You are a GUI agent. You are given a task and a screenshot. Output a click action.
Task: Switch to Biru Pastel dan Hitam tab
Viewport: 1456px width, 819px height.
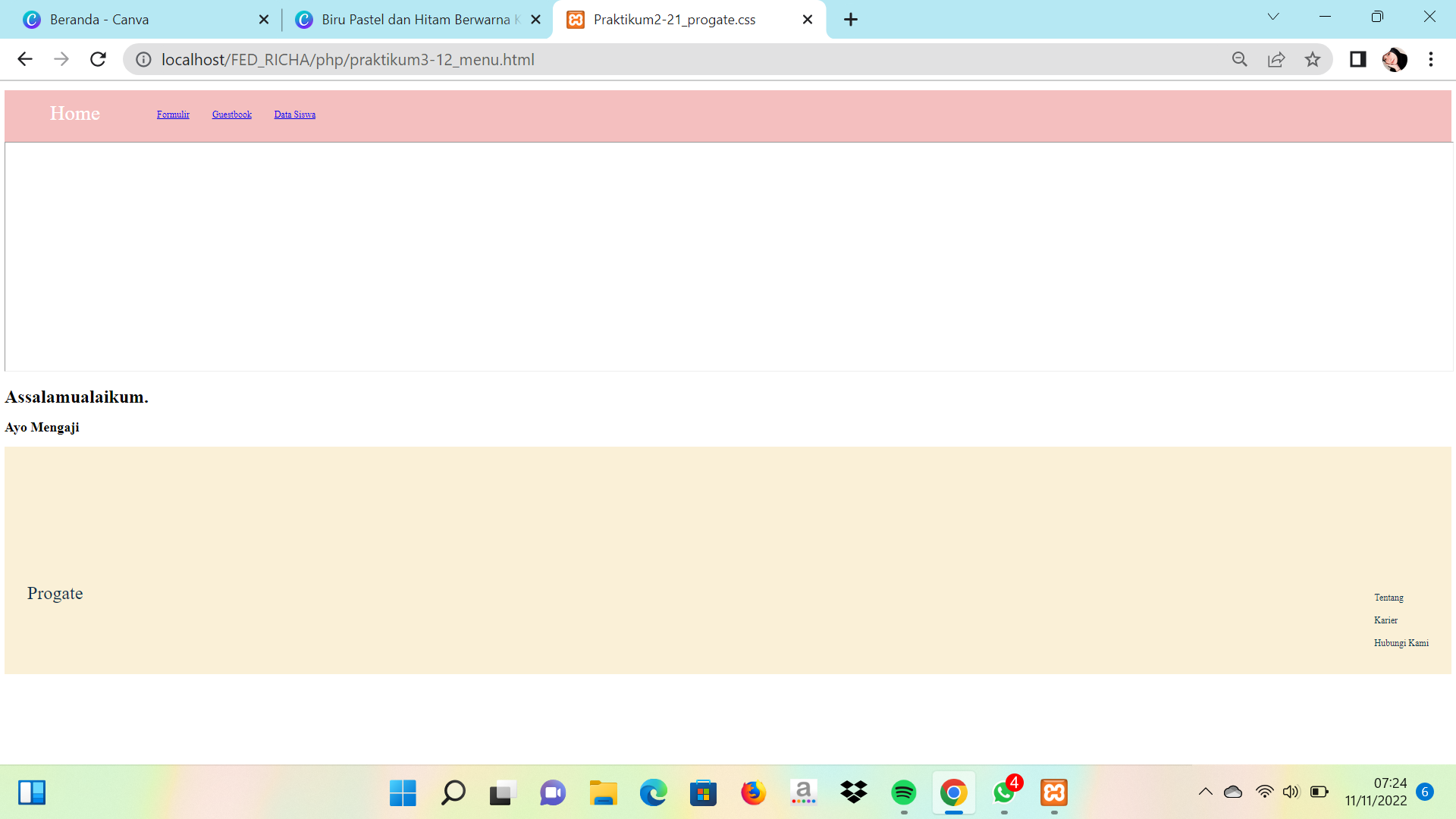coord(415,20)
